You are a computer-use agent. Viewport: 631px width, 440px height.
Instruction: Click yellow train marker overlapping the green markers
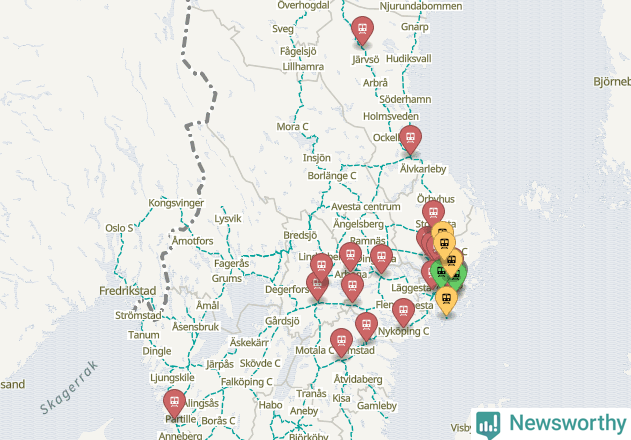coord(452,261)
